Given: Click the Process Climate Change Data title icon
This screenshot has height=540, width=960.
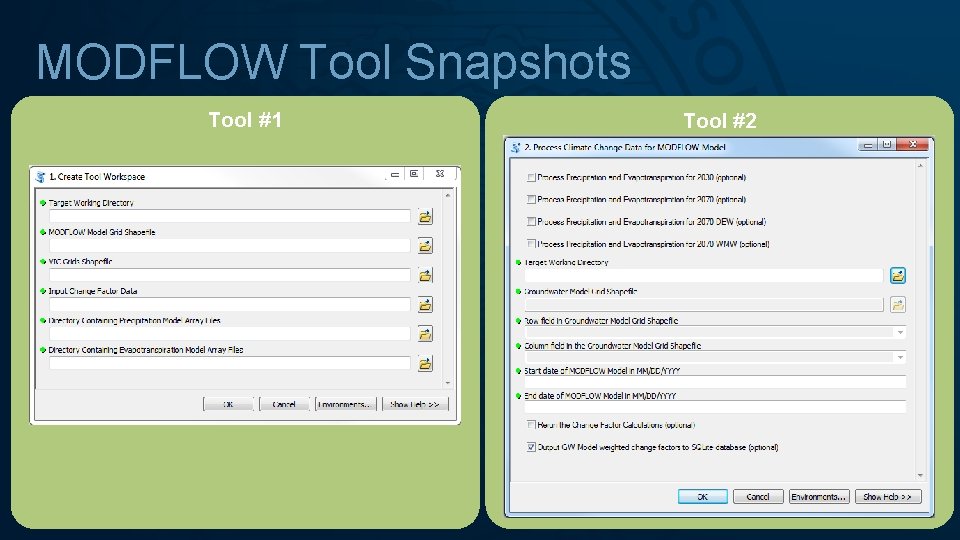Looking at the screenshot, I should pyautogui.click(x=516, y=148).
